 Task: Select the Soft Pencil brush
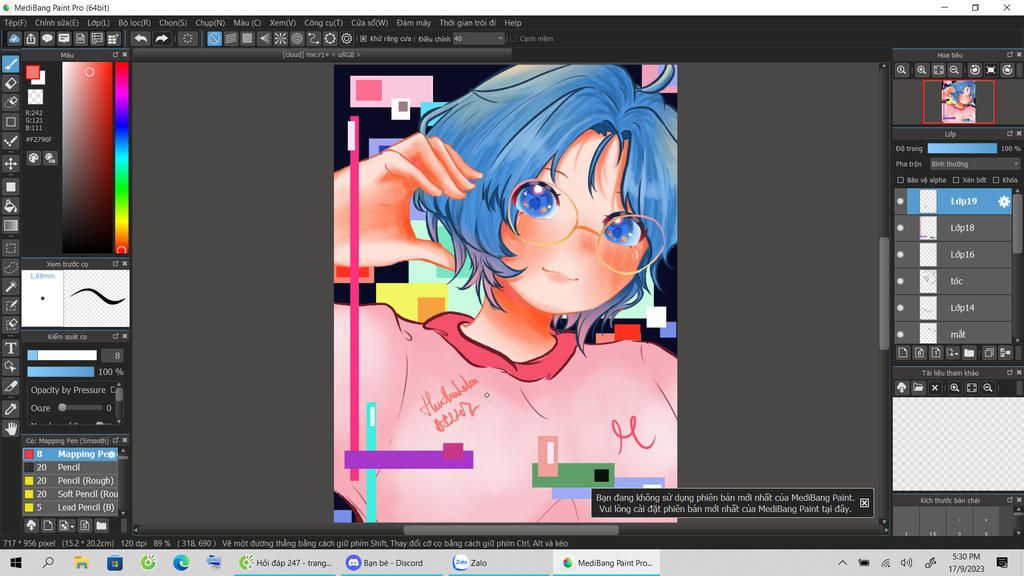pos(71,494)
